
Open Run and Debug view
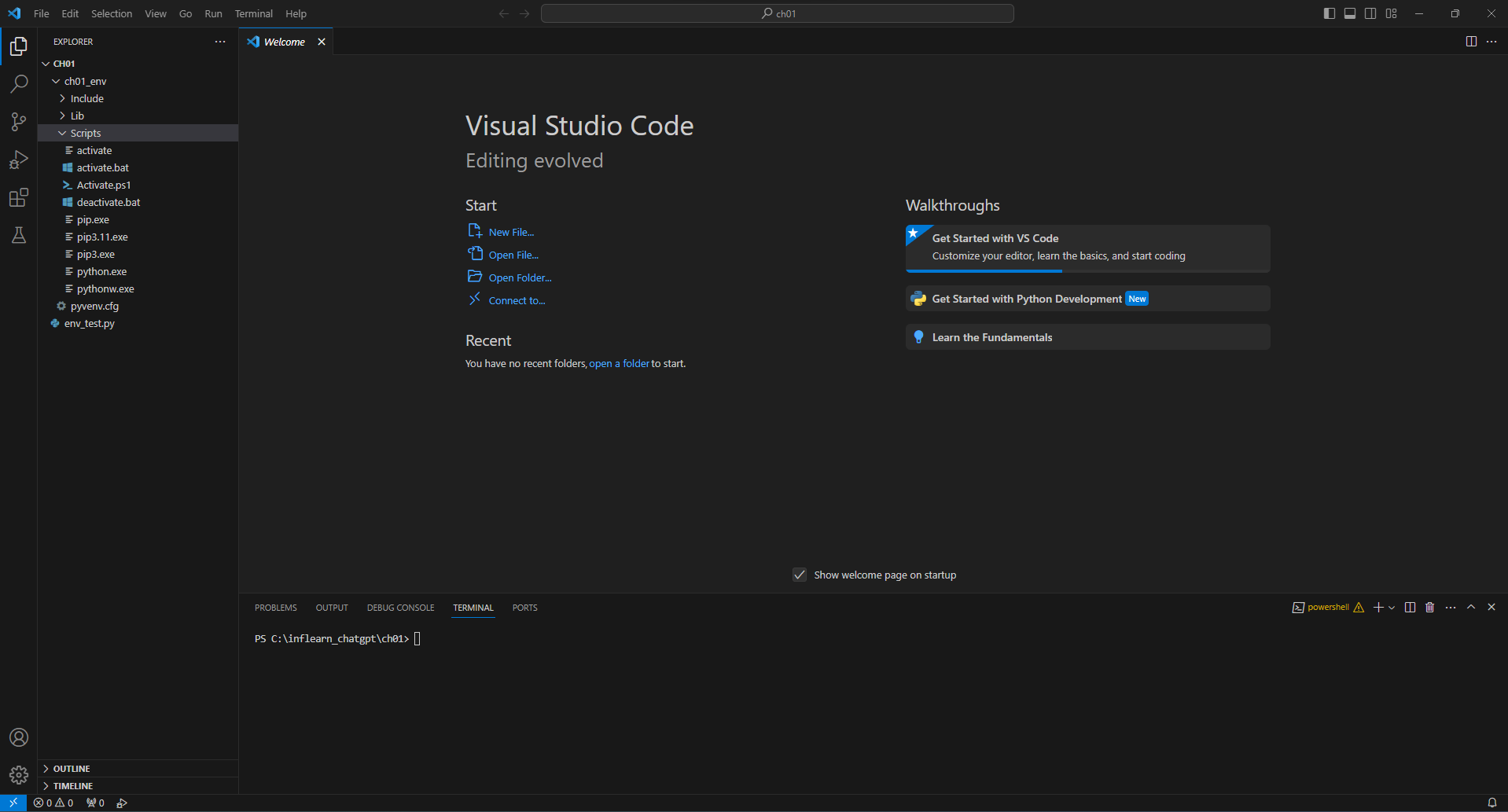click(x=19, y=160)
